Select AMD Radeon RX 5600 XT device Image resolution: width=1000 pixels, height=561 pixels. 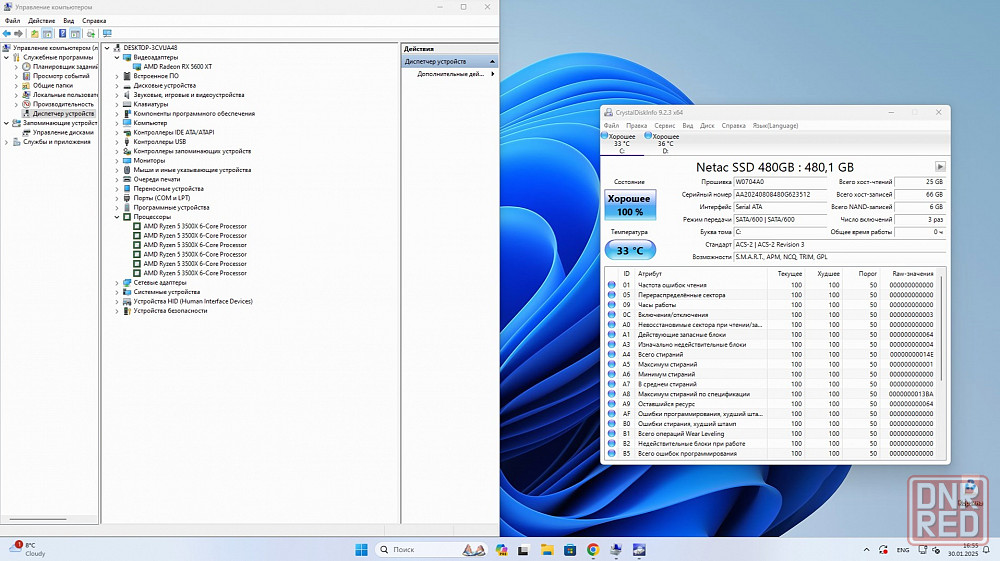pyautogui.click(x=178, y=66)
